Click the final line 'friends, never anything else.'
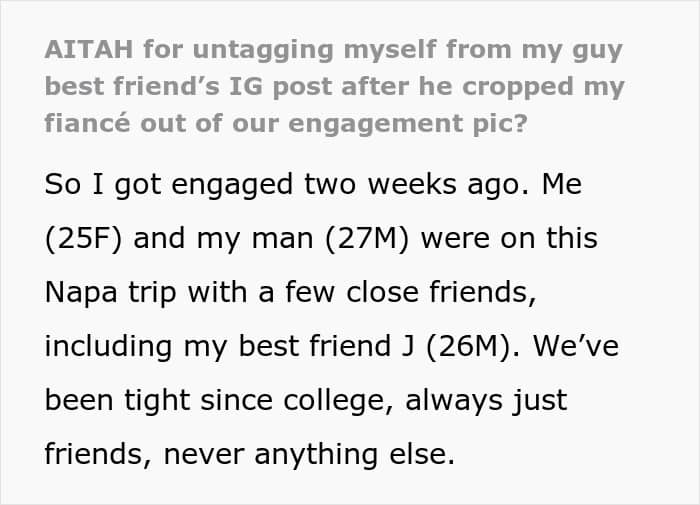The image size is (700, 505). pos(250,454)
